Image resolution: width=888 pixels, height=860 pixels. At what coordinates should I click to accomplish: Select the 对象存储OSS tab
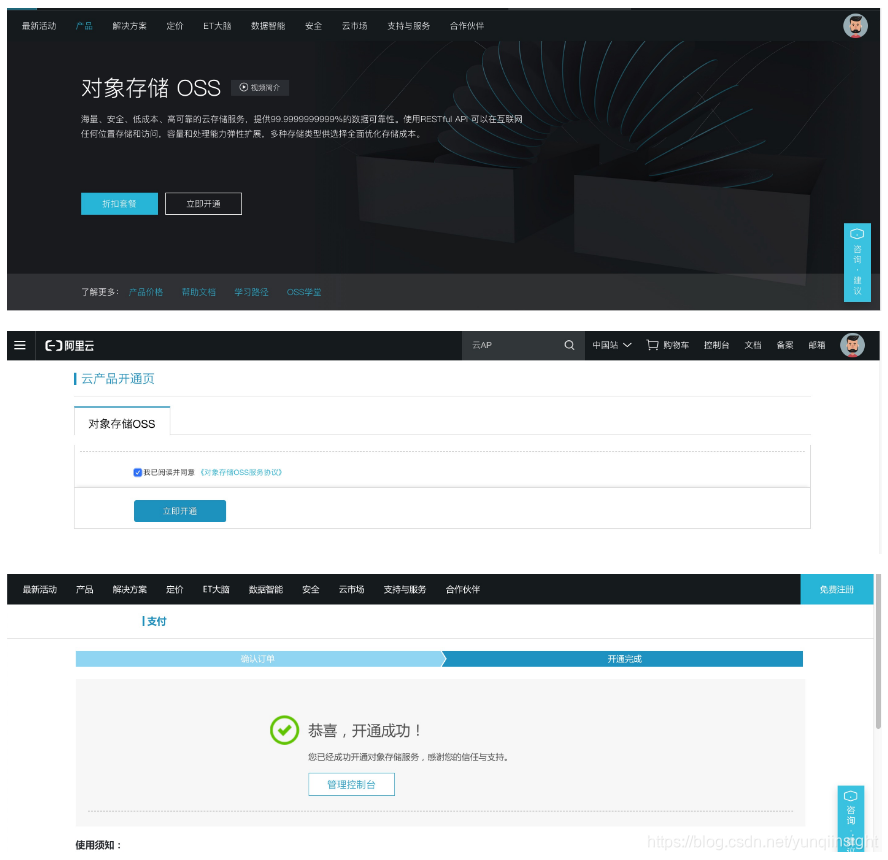tap(122, 423)
